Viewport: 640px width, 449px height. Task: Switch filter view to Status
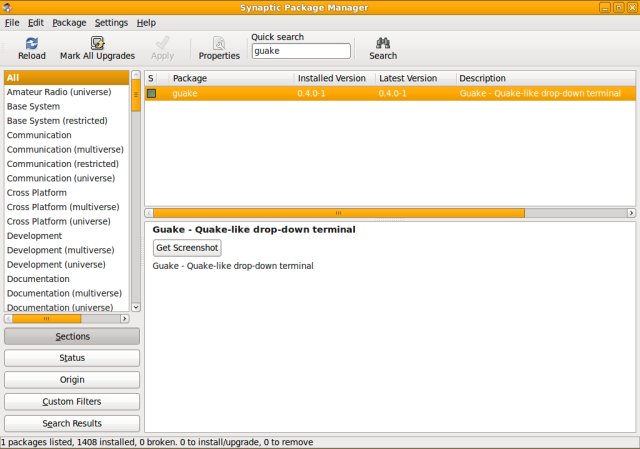(x=72, y=358)
